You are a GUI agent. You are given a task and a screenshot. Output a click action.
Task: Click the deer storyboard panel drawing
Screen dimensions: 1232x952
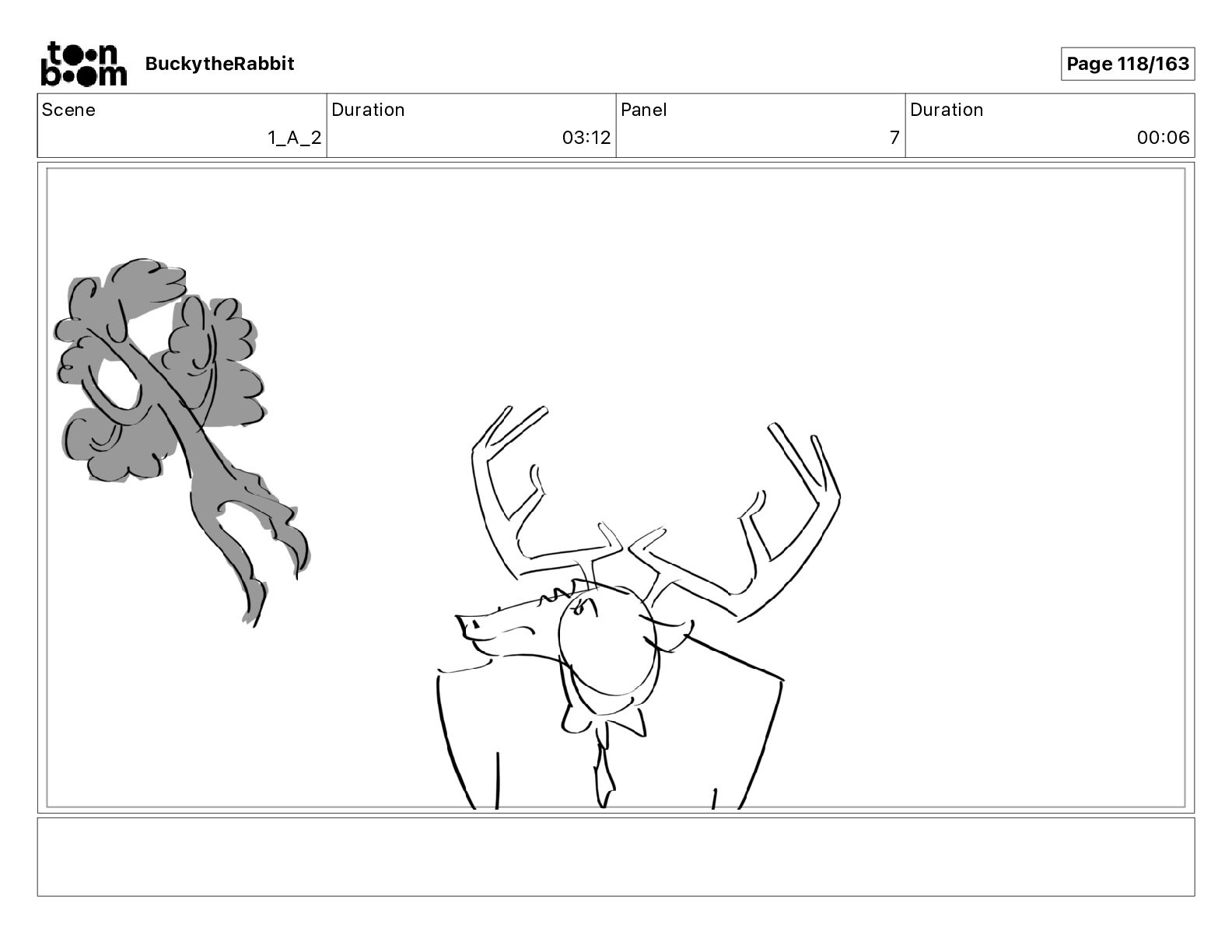coord(616,488)
